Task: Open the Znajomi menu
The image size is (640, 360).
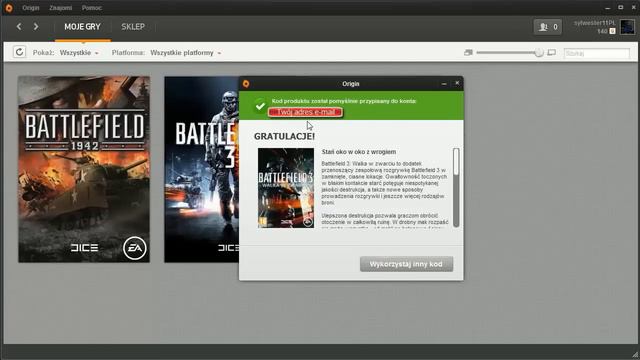Action: click(x=60, y=8)
